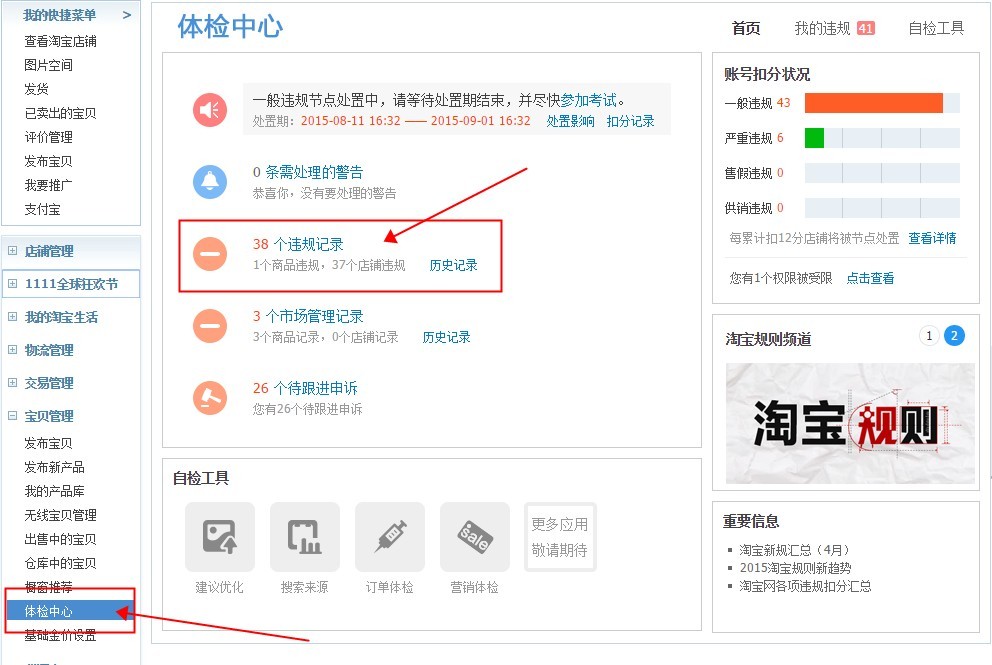Open 淘宝新规汇总（4月） link

pyautogui.click(x=794, y=550)
